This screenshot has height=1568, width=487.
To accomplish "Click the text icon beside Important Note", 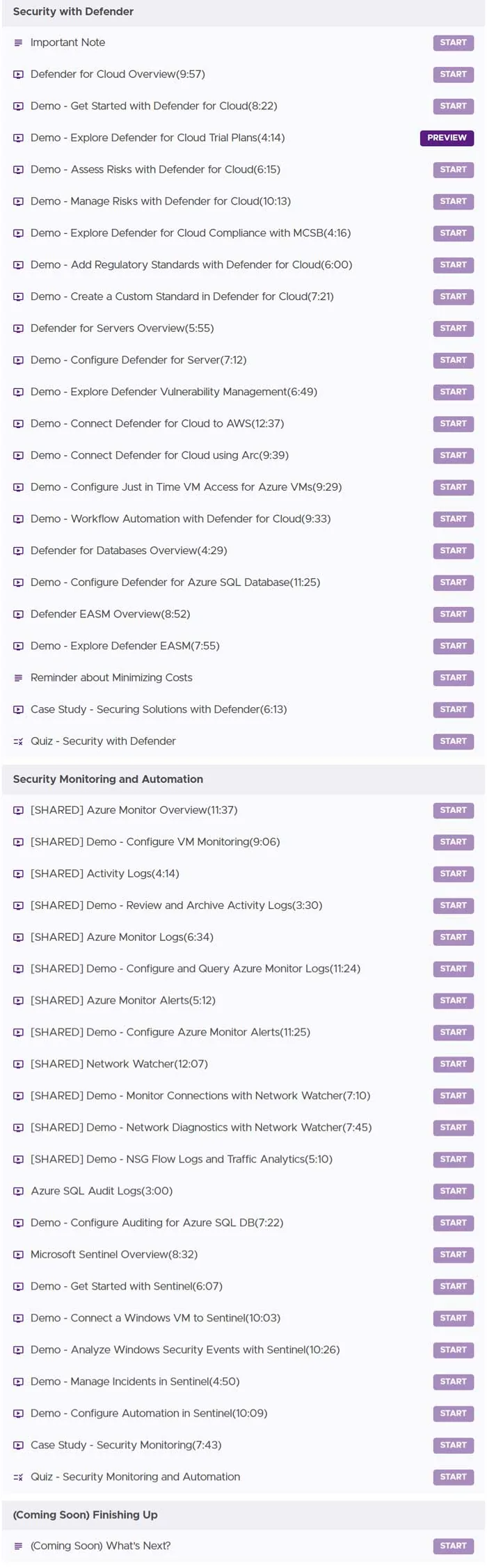I will (x=18, y=43).
